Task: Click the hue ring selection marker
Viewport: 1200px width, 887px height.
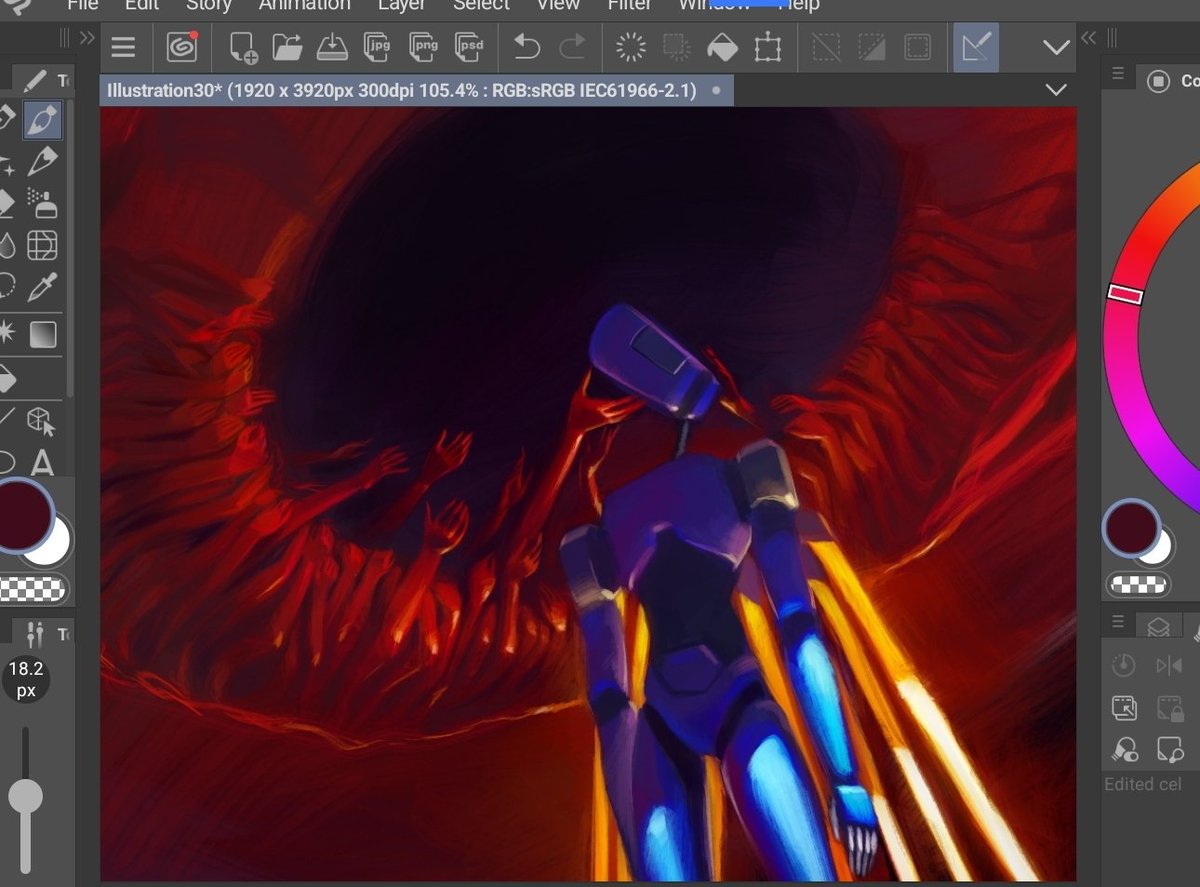Action: click(1126, 293)
